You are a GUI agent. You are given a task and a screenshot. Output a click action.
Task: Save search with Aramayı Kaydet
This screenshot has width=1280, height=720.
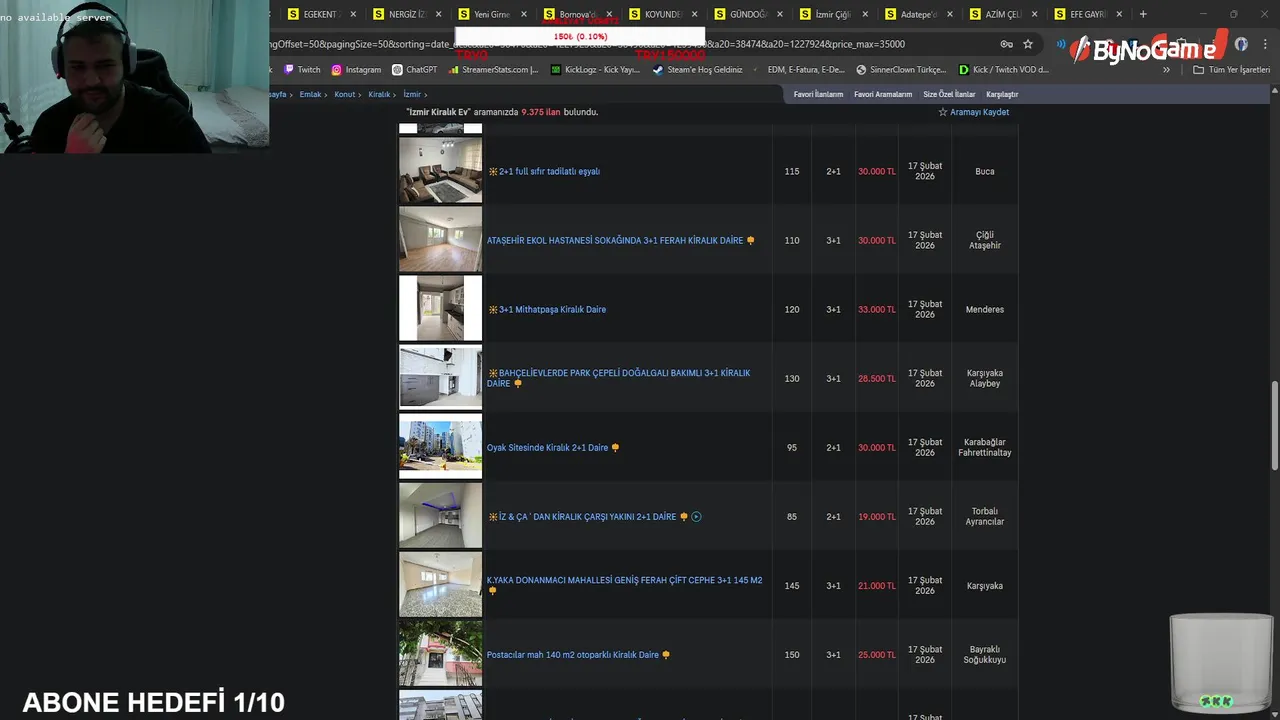pos(974,112)
